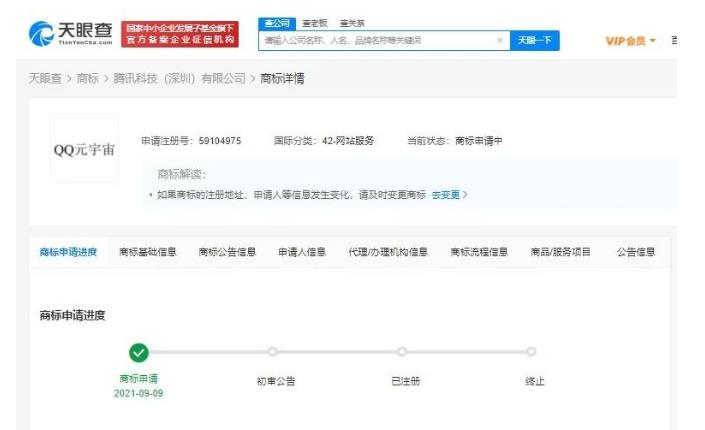Open the 去变更 link

449,195
